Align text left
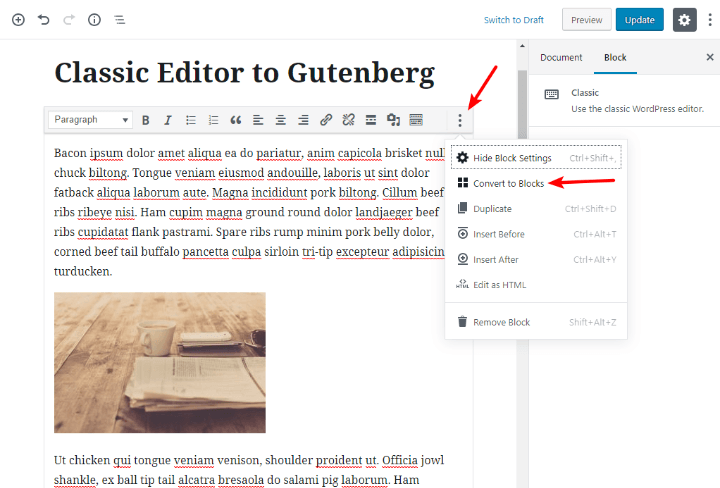Image resolution: width=720 pixels, height=488 pixels. pyautogui.click(x=258, y=120)
